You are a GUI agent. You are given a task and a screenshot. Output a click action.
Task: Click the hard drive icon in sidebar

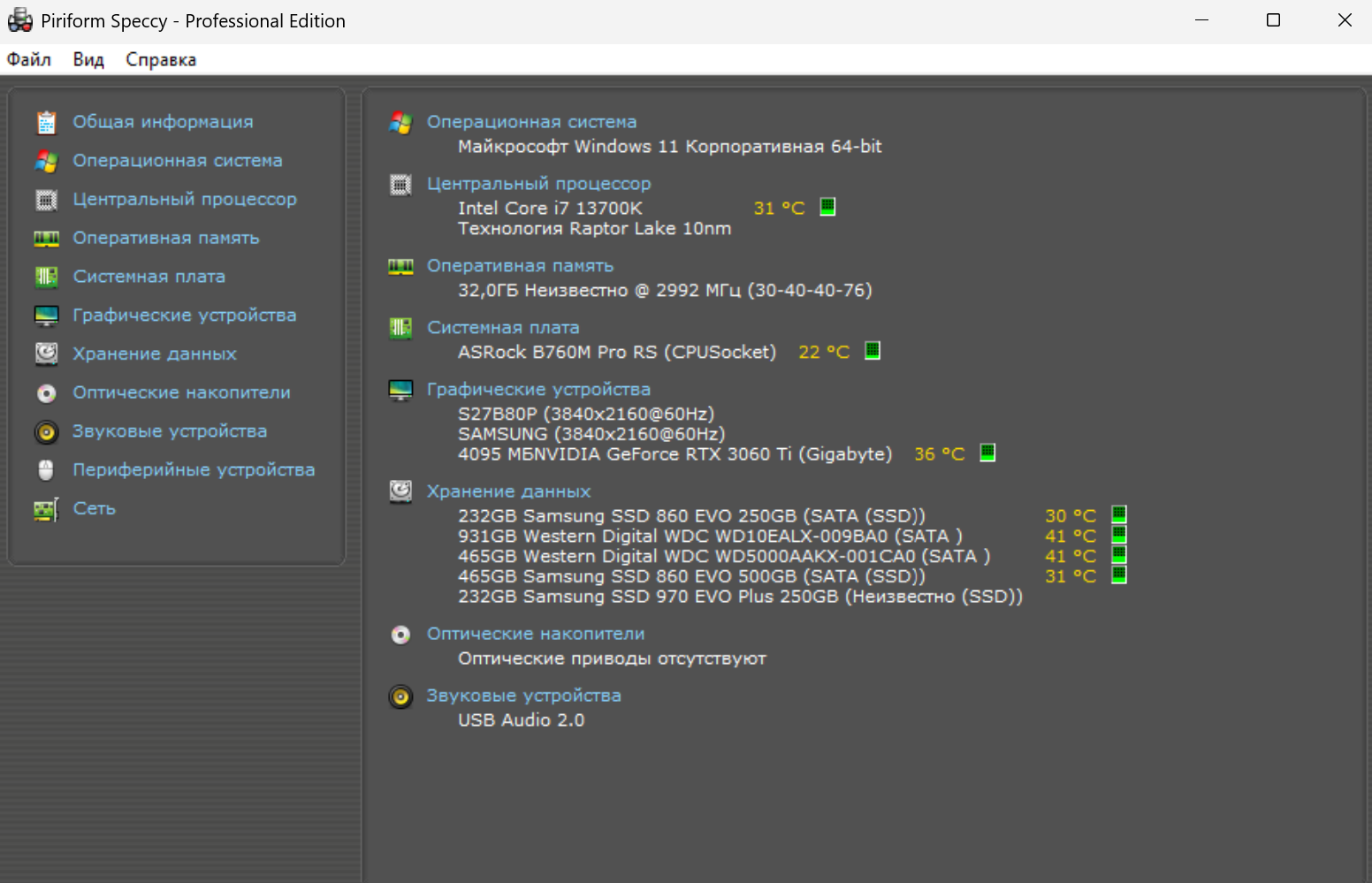pyautogui.click(x=47, y=354)
